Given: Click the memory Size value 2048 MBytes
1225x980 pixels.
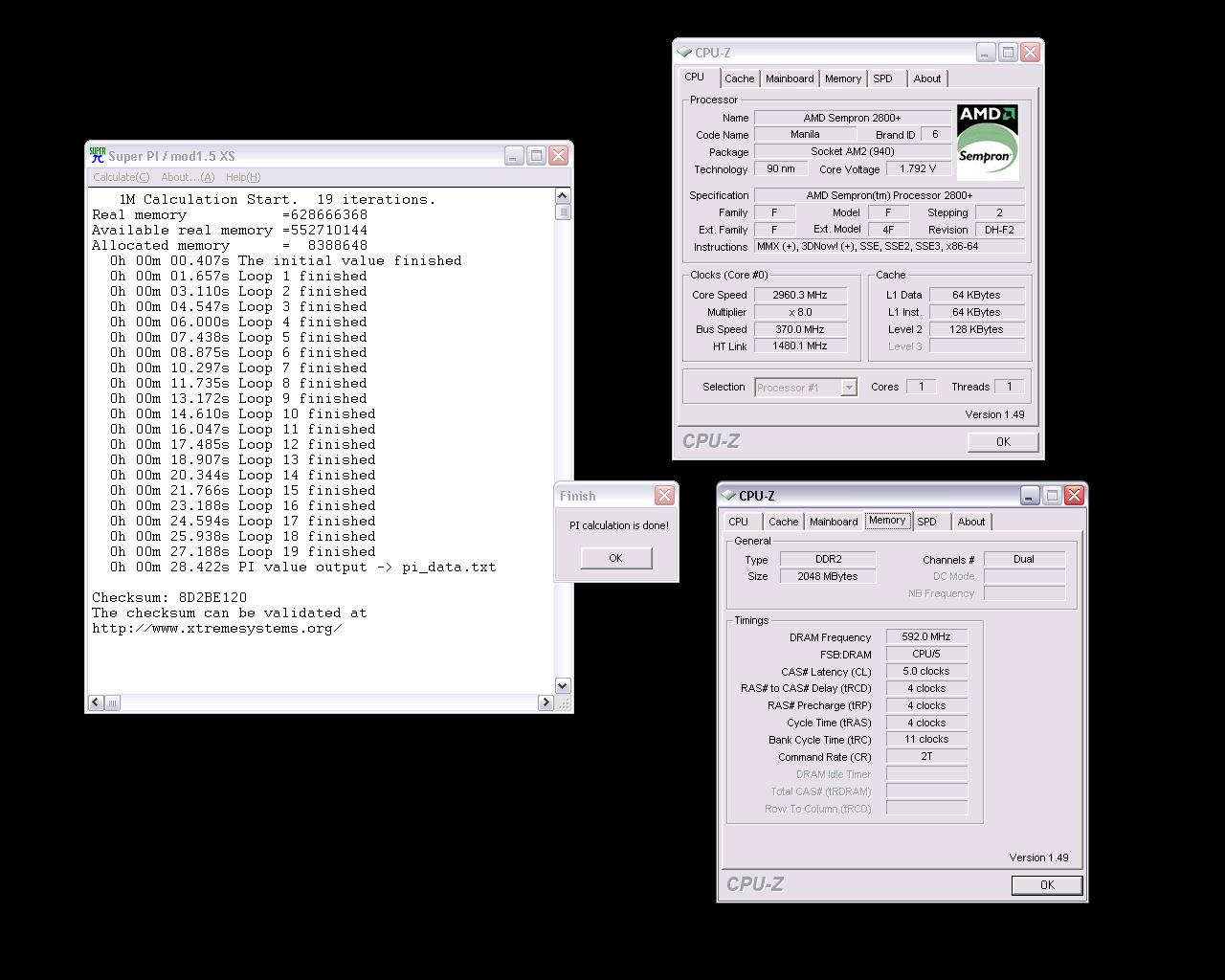Looking at the screenshot, I should [x=827, y=576].
